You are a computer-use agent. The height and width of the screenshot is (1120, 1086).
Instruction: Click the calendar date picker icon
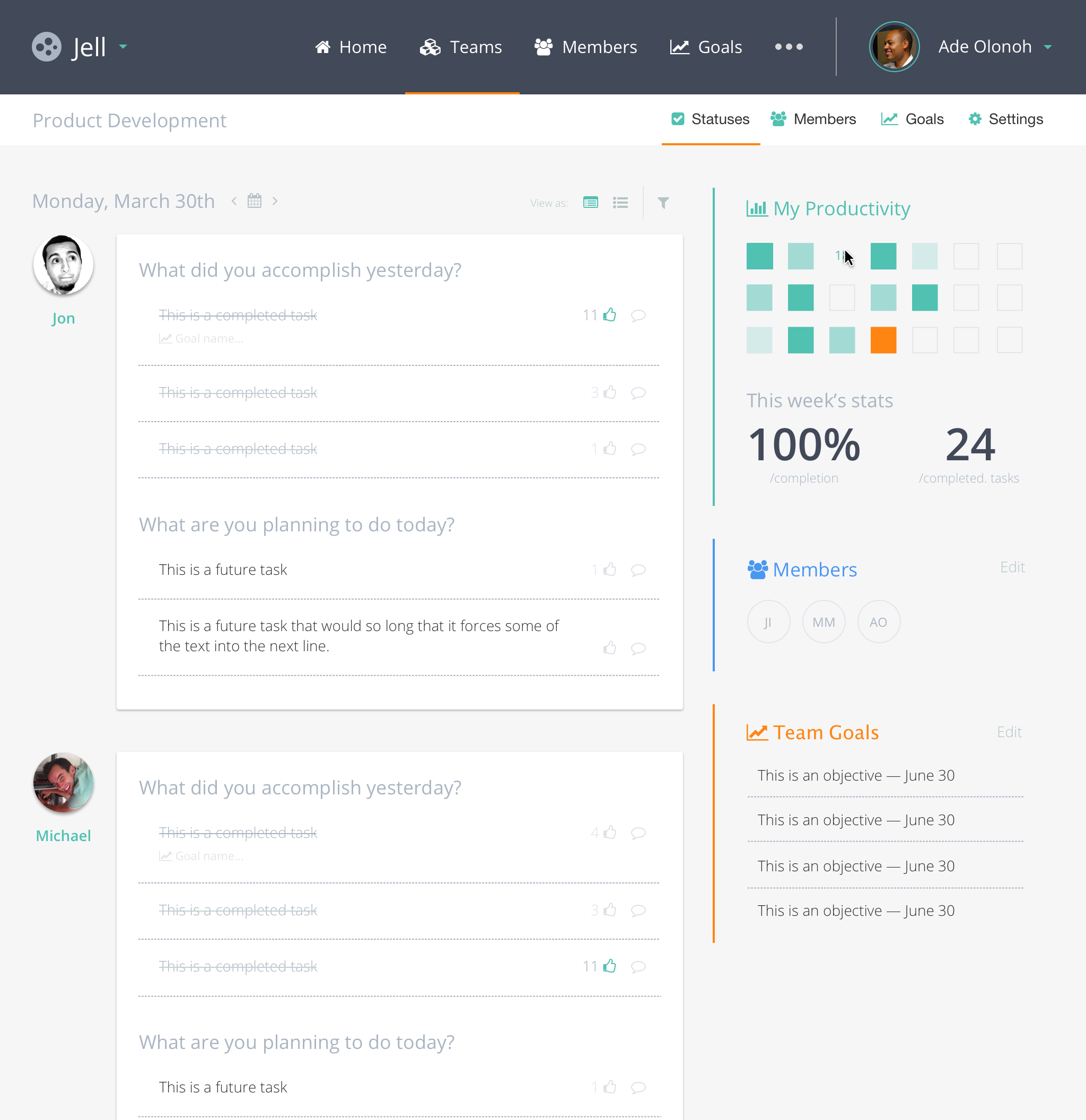coord(254,201)
